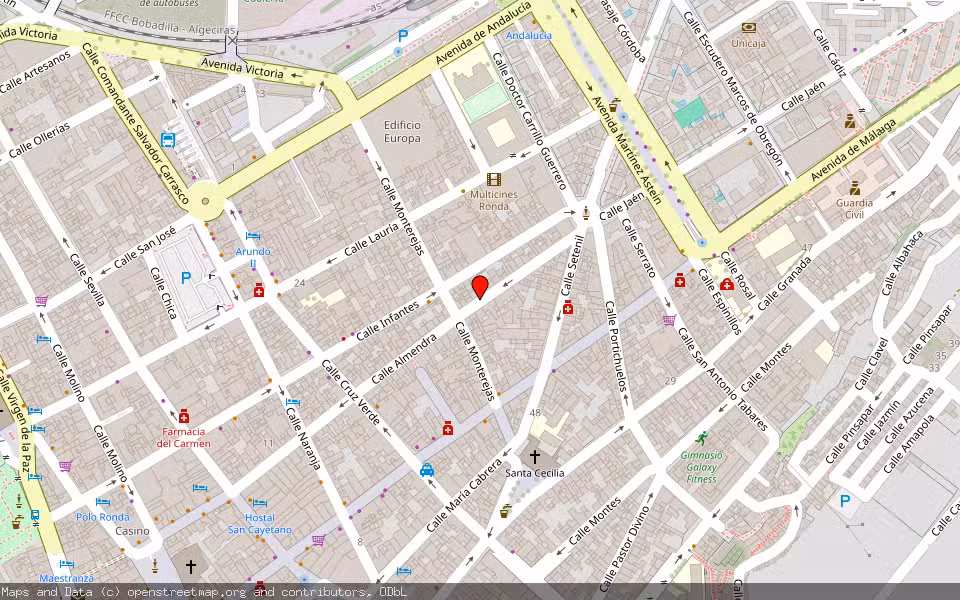Select the monument icon at Calle Jaén junction
Viewport: 960px width, 600px height.
click(x=586, y=213)
